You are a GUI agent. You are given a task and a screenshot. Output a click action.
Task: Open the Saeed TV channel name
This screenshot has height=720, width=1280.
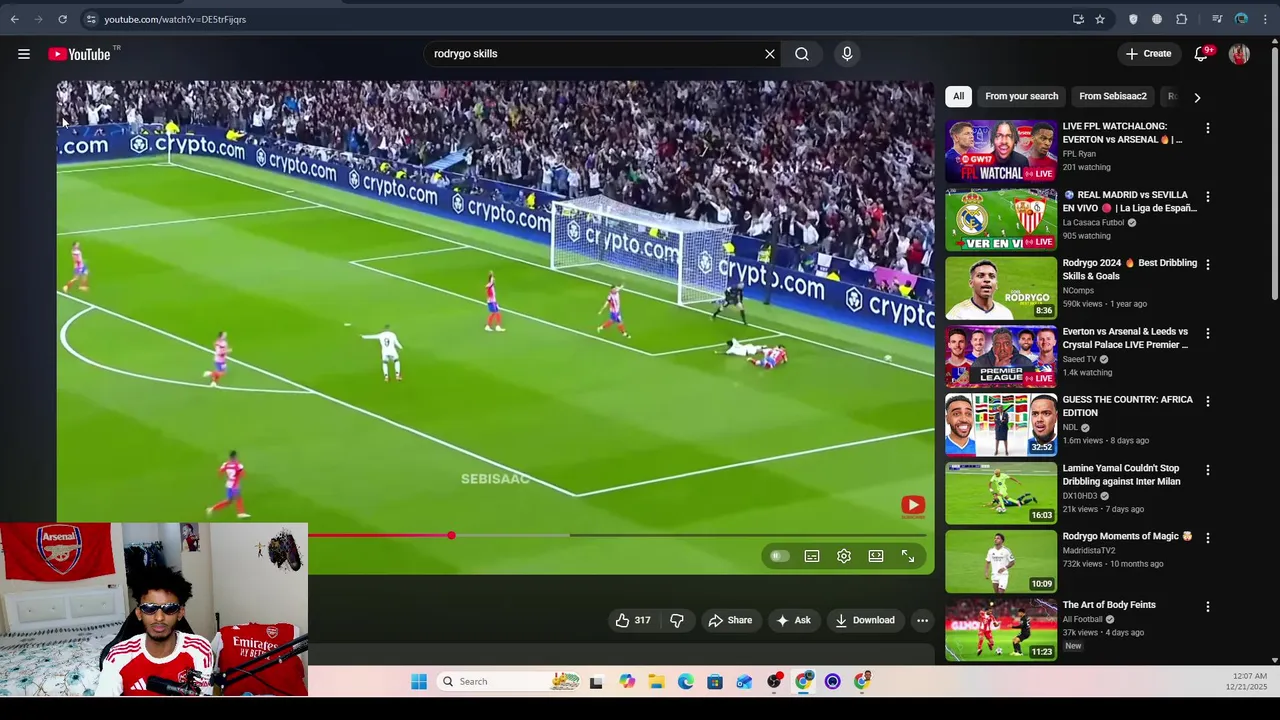tap(1079, 359)
